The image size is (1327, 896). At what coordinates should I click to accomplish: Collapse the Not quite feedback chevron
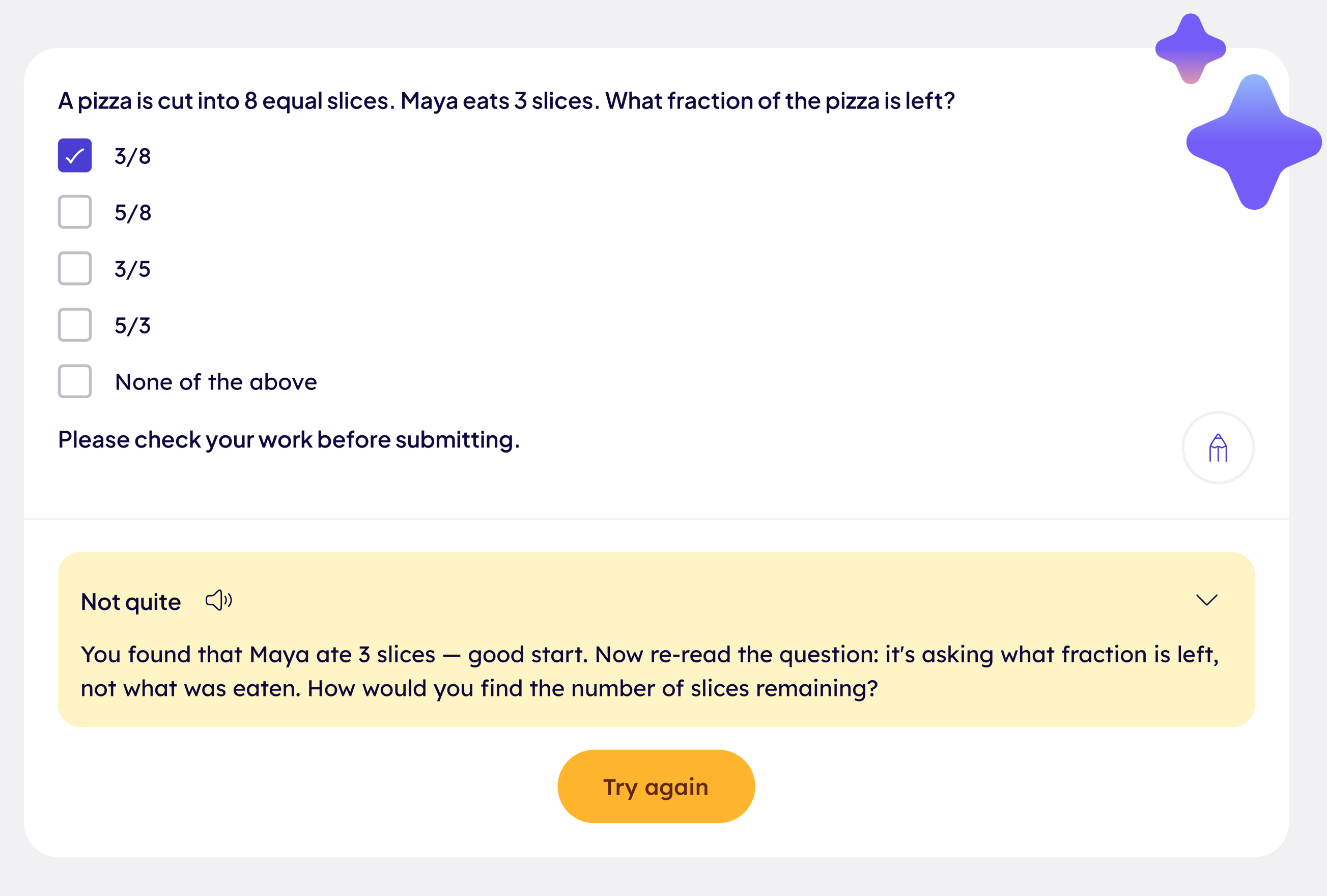tap(1206, 600)
